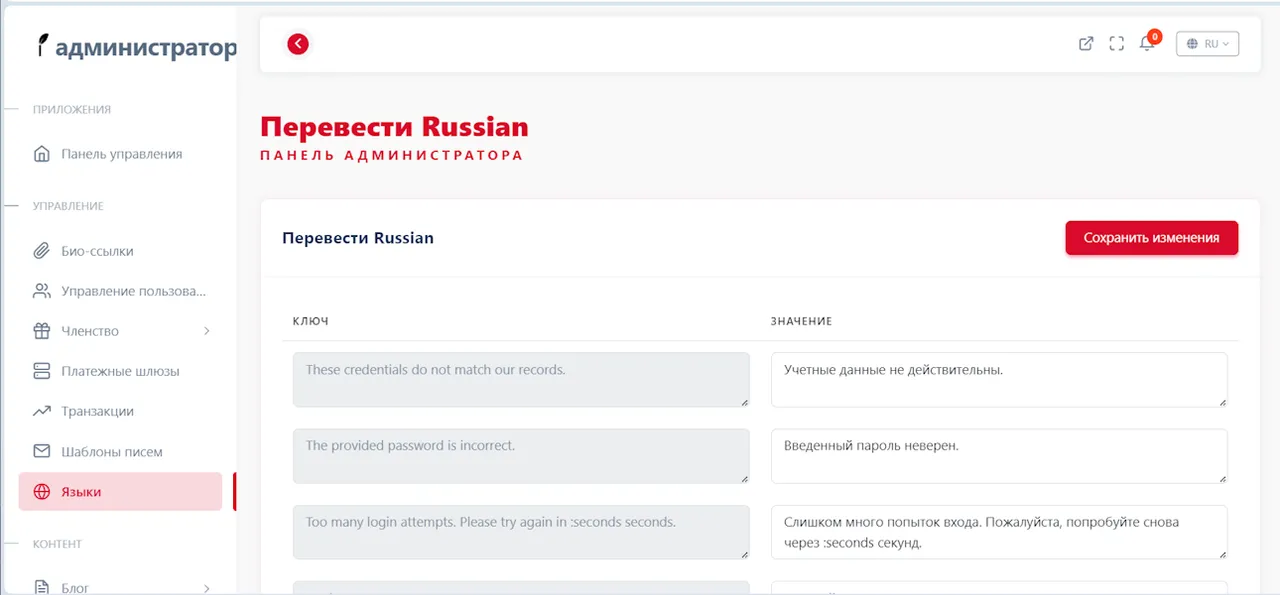Edit the 'Учетные данные не действительны' translation field

[999, 379]
